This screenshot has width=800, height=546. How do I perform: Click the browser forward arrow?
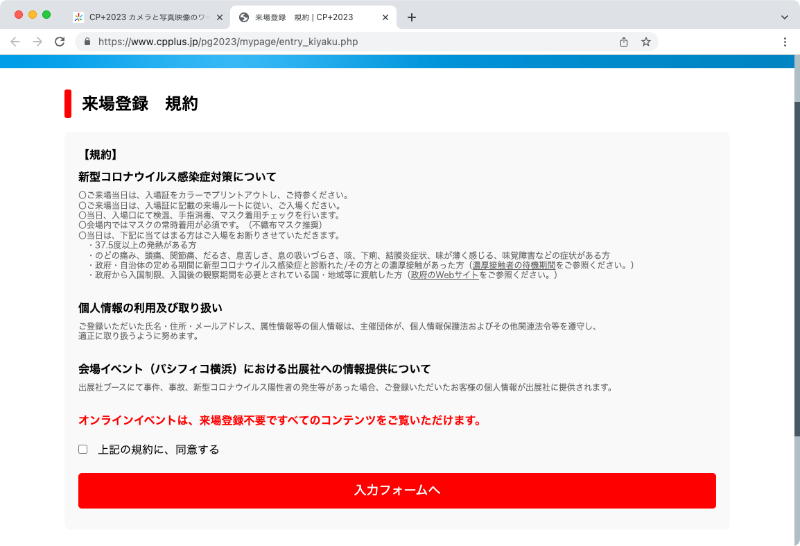tap(37, 42)
